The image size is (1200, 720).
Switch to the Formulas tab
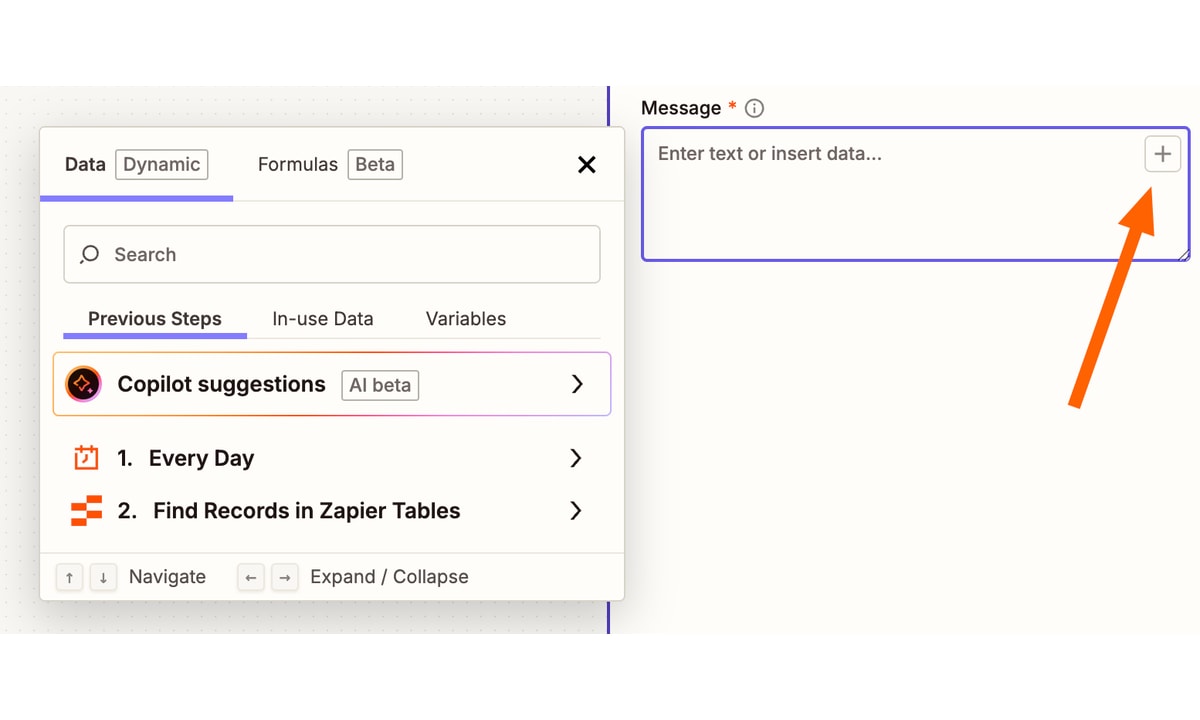pos(330,165)
